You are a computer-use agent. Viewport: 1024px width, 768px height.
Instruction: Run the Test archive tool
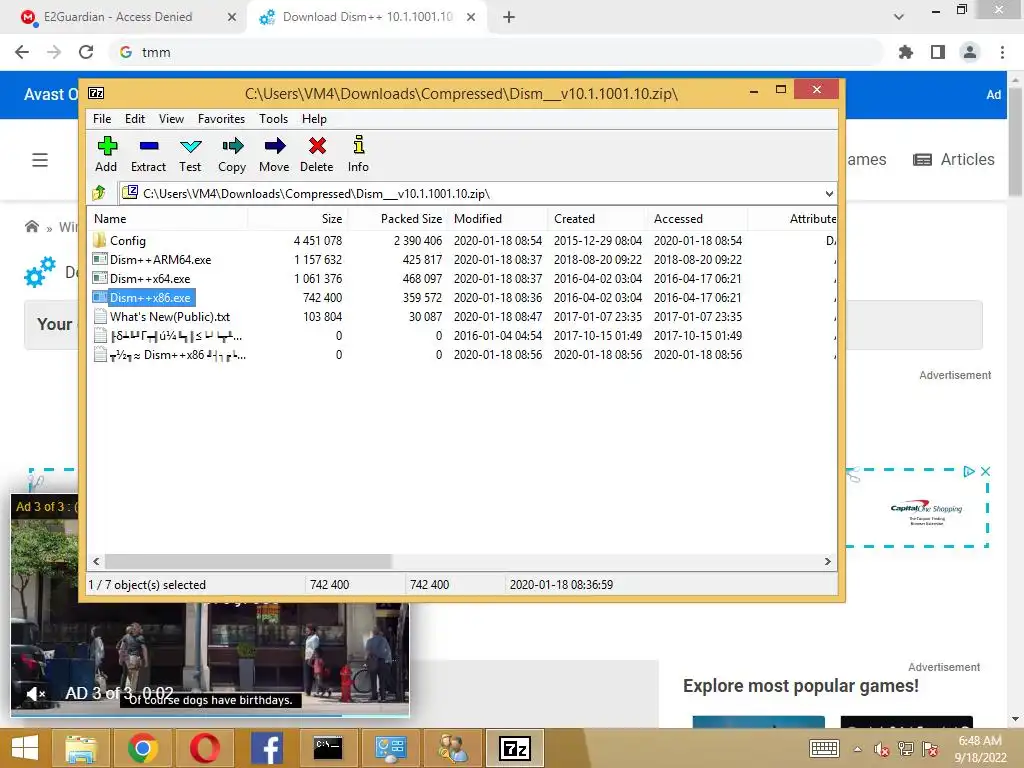point(190,155)
